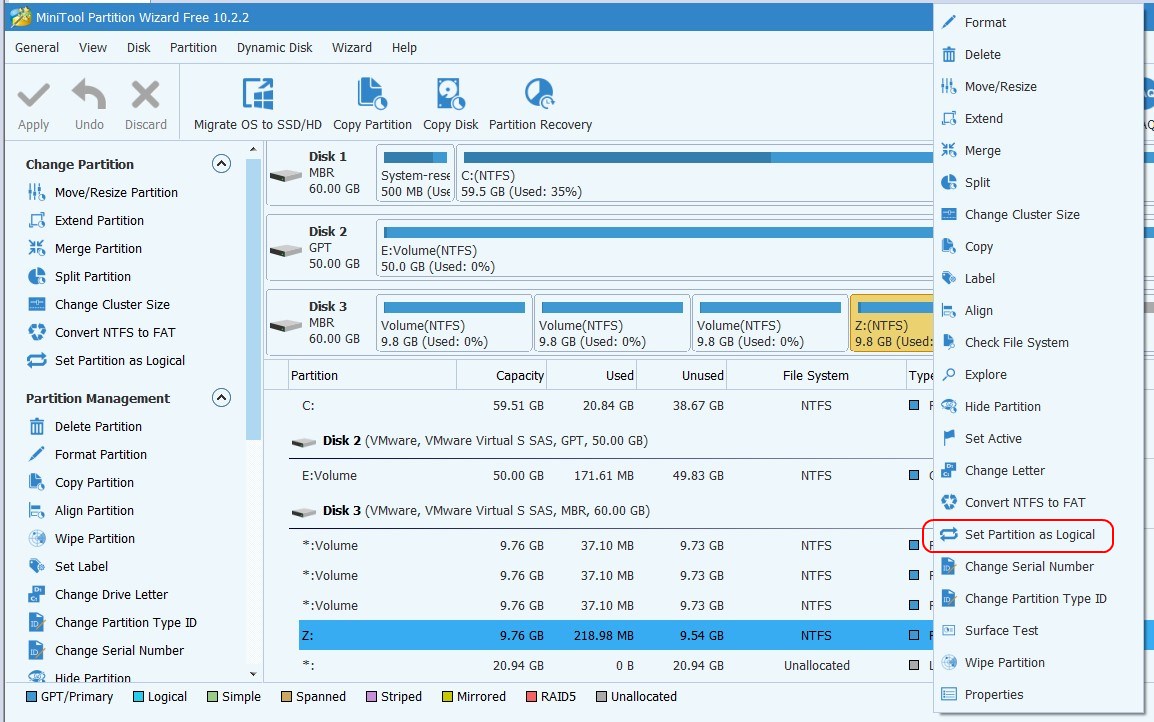Viewport: 1154px width, 722px height.
Task: Click Disk 3 header row in list
Action: 611,511
